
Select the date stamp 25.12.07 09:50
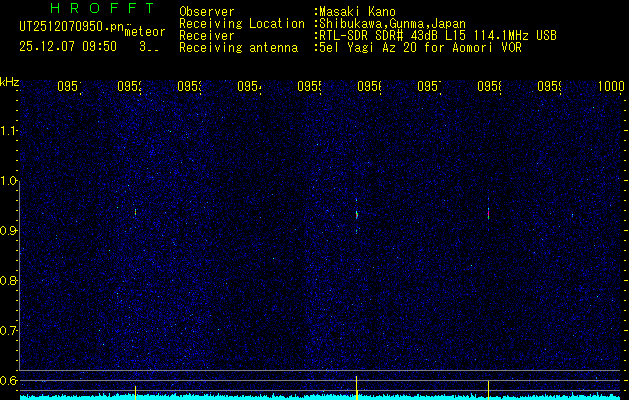(68, 47)
